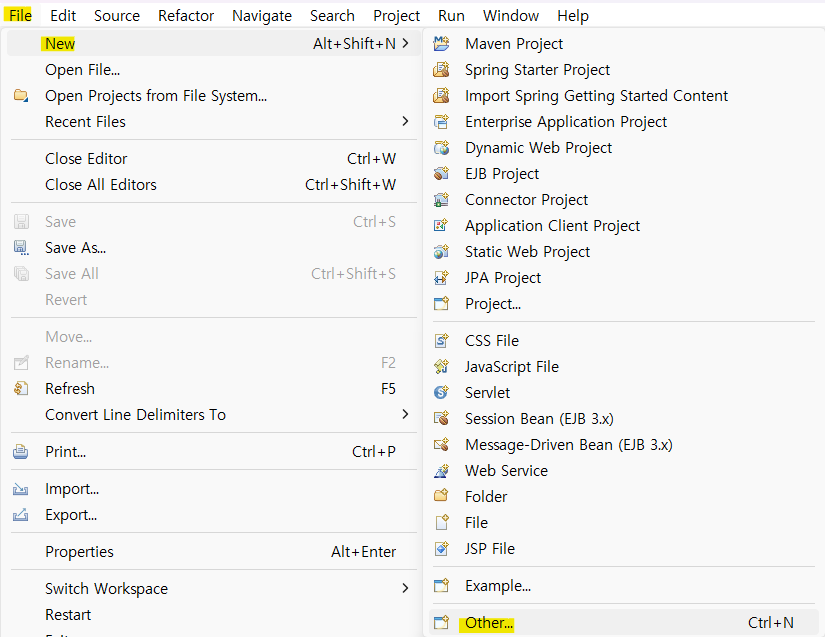This screenshot has width=825, height=637.
Task: Click the new File icon
Action: (x=441, y=522)
